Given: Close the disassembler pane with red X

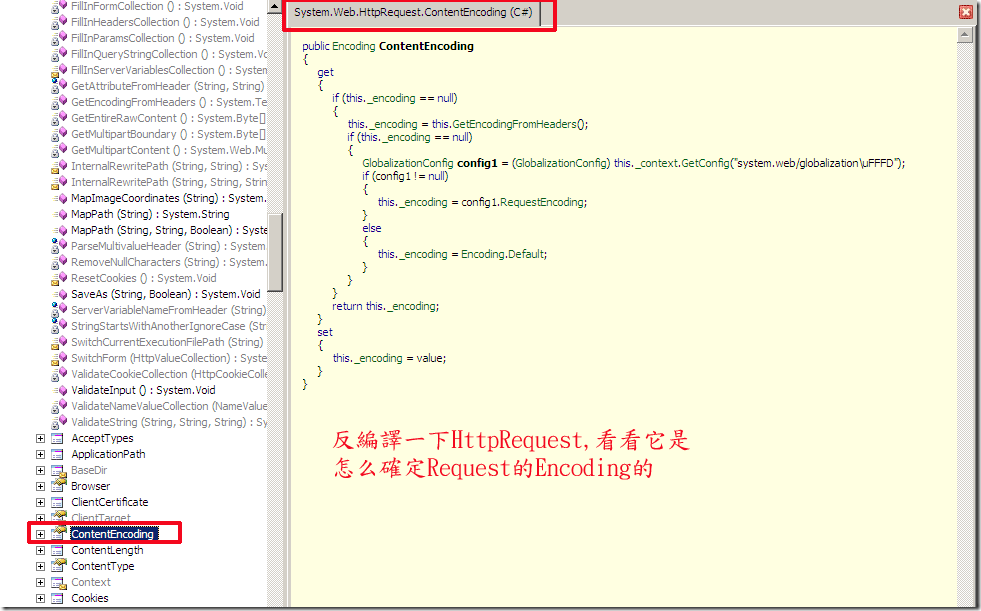Looking at the screenshot, I should tap(966, 12).
